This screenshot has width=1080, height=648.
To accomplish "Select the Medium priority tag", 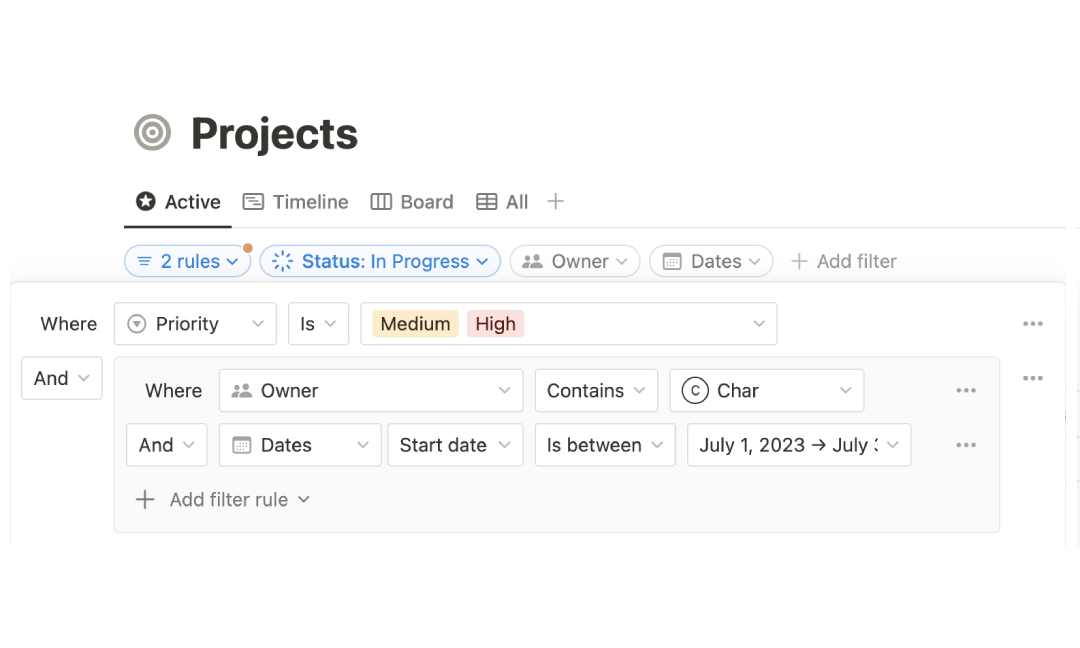I will [x=415, y=323].
